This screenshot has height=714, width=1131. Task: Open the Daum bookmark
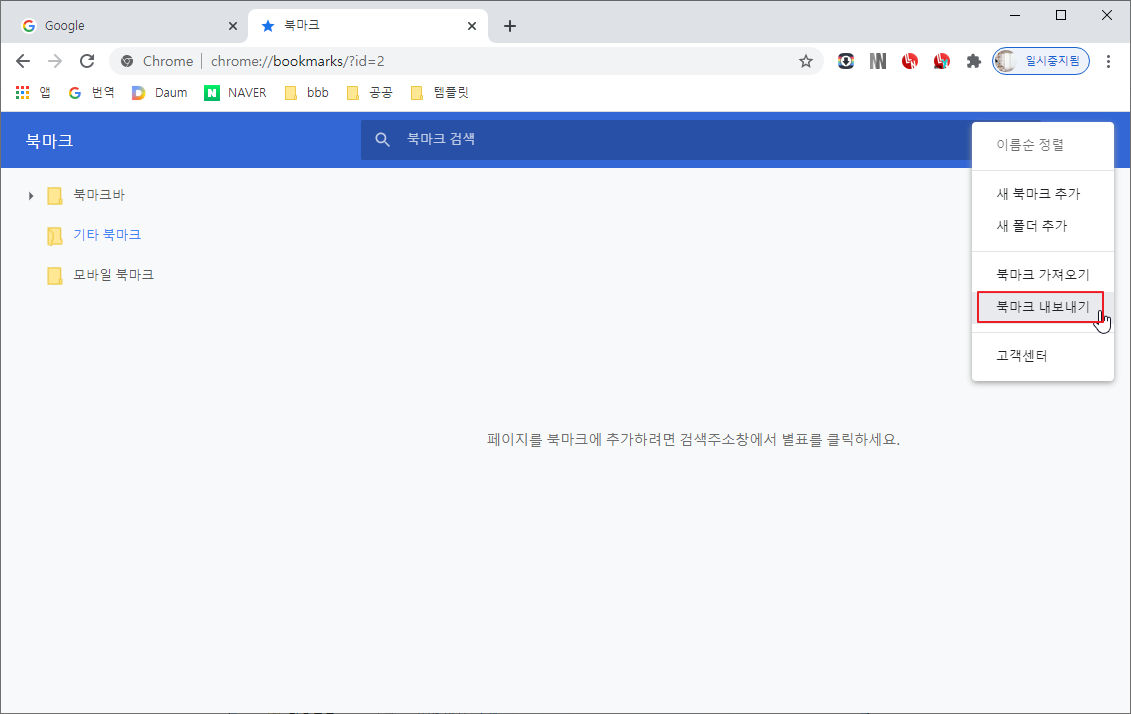[x=159, y=92]
